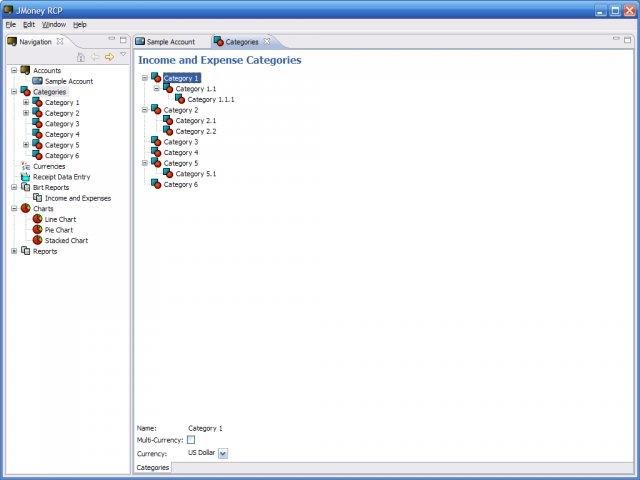Image resolution: width=640 pixels, height=480 pixels.
Task: Switch to the Sample Account tab
Action: coord(165,42)
